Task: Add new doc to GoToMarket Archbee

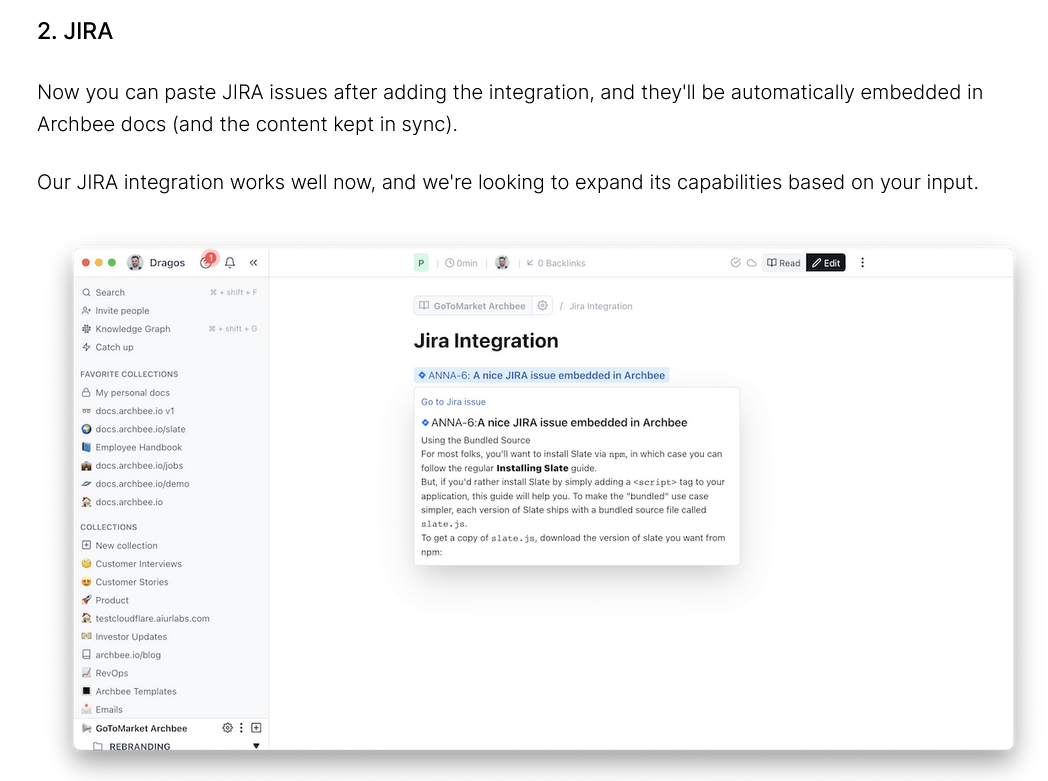Action: coord(256,728)
